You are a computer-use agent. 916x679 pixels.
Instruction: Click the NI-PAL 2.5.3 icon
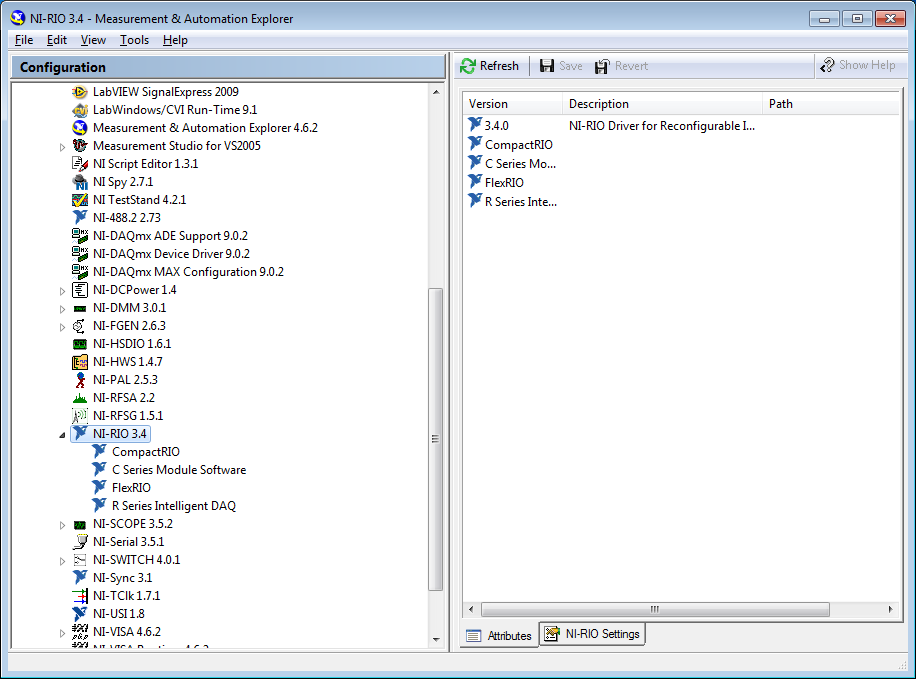79,380
